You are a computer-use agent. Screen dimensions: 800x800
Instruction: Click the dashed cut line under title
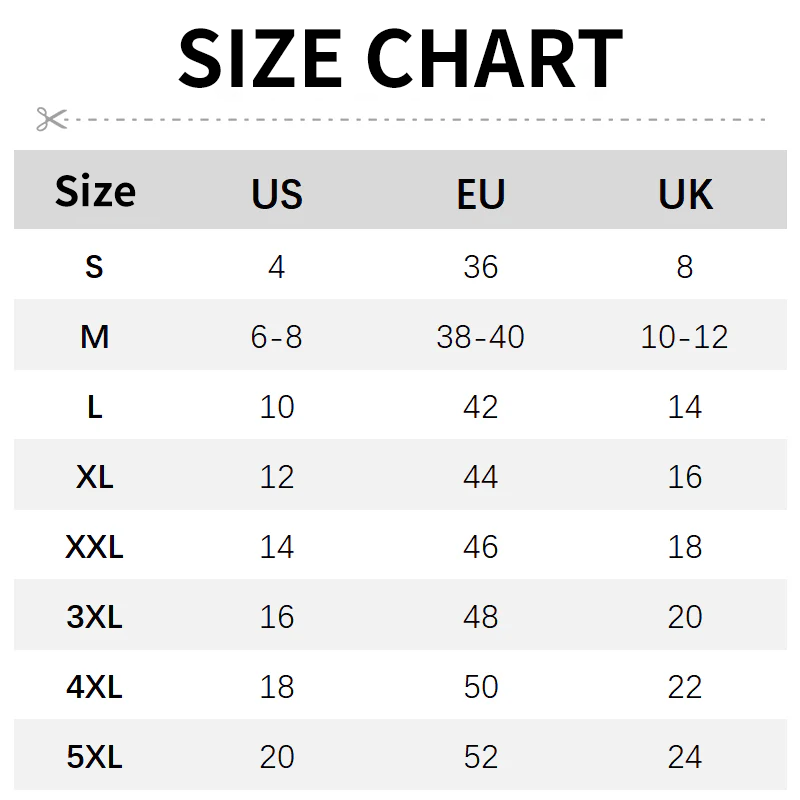[420, 119]
